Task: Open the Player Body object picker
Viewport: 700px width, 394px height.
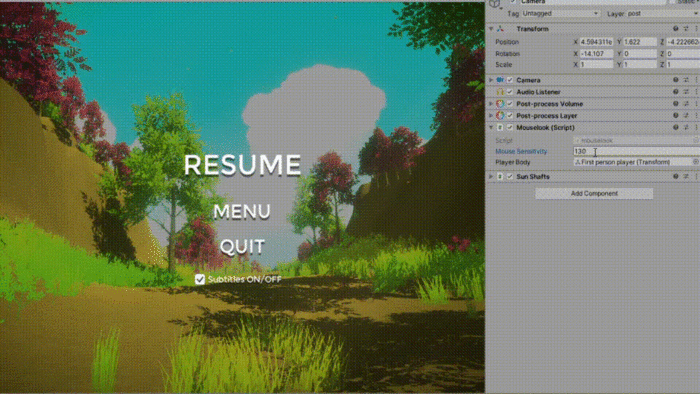Action: pyautogui.click(x=696, y=162)
